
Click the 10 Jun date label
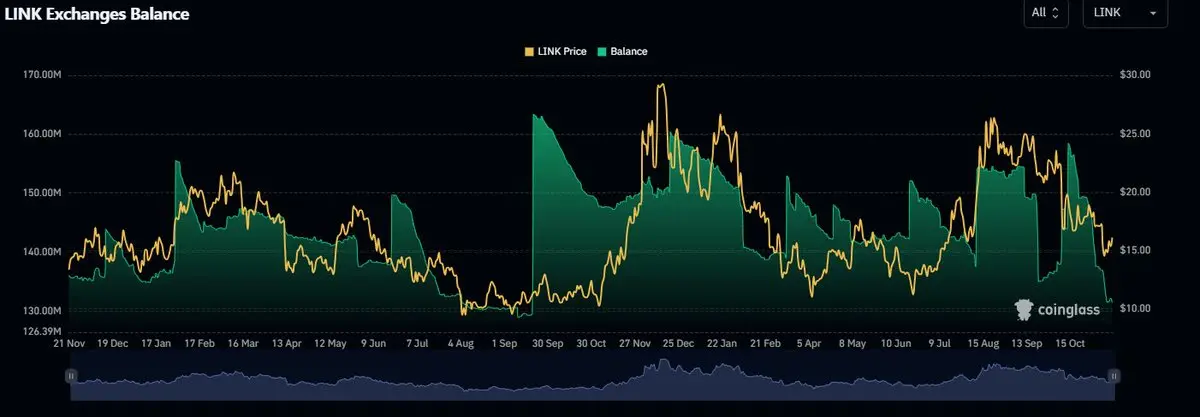pos(895,343)
